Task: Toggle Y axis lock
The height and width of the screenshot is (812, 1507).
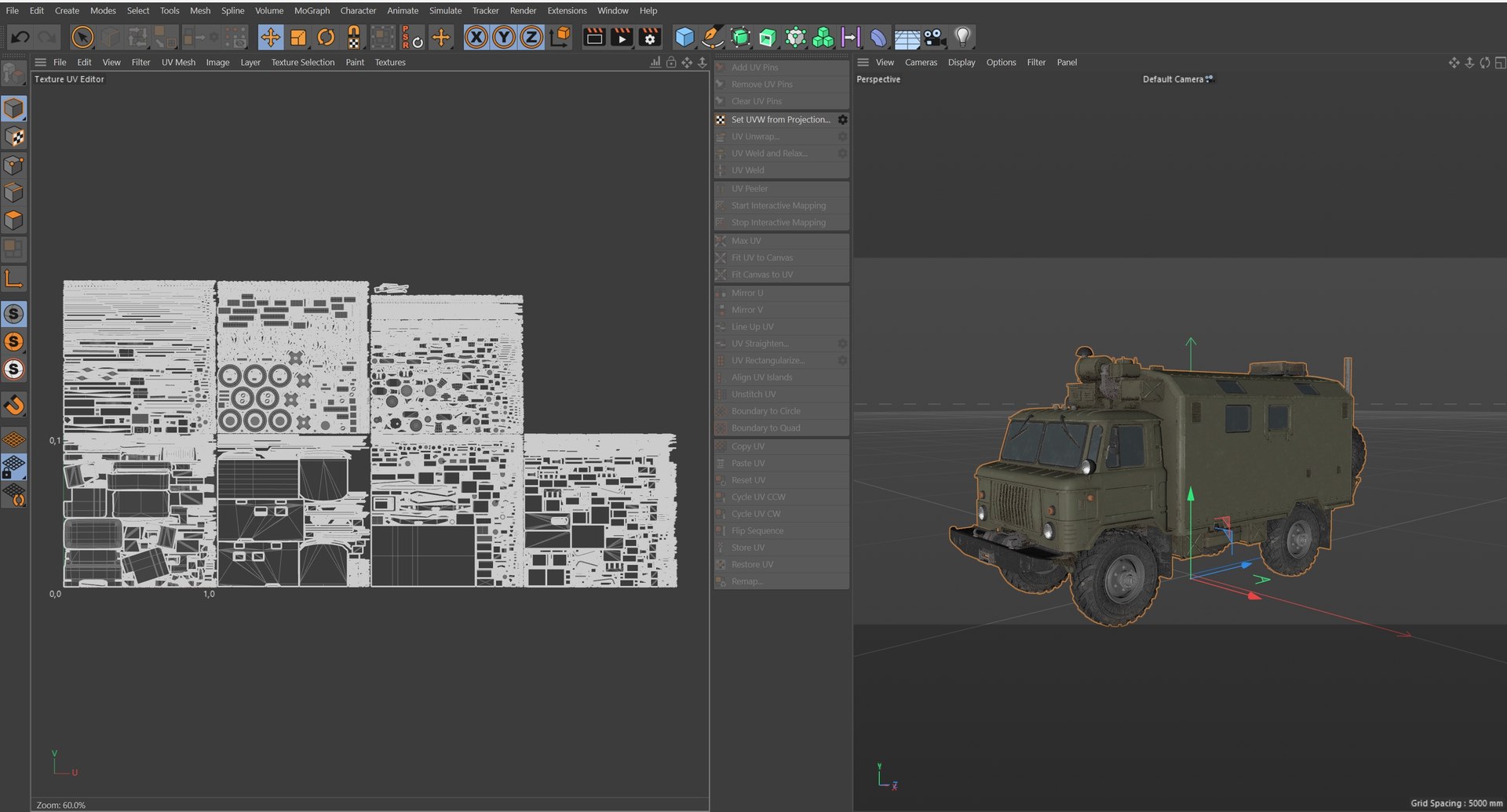Action: (x=504, y=37)
